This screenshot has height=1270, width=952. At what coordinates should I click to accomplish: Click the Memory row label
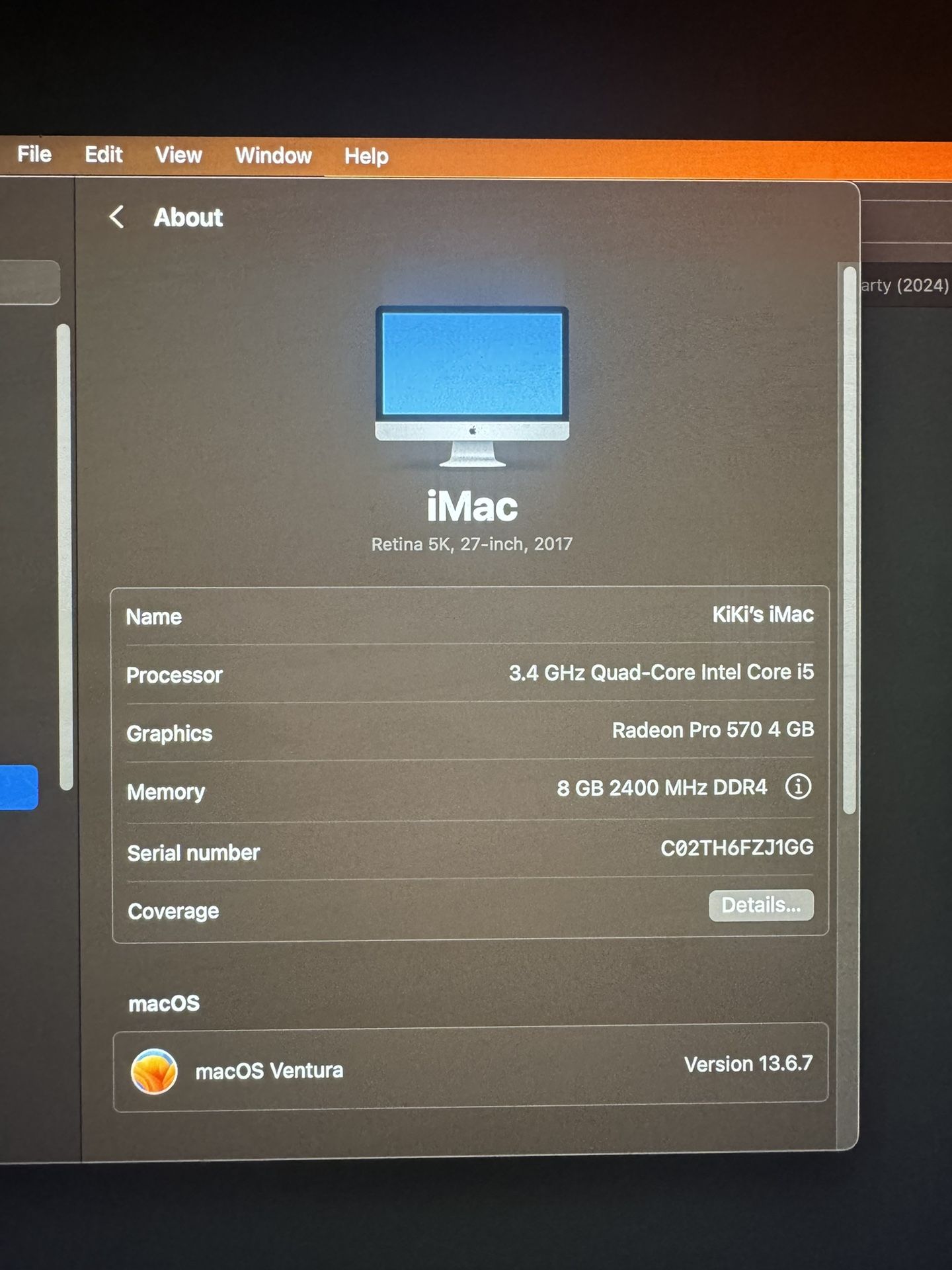click(166, 792)
